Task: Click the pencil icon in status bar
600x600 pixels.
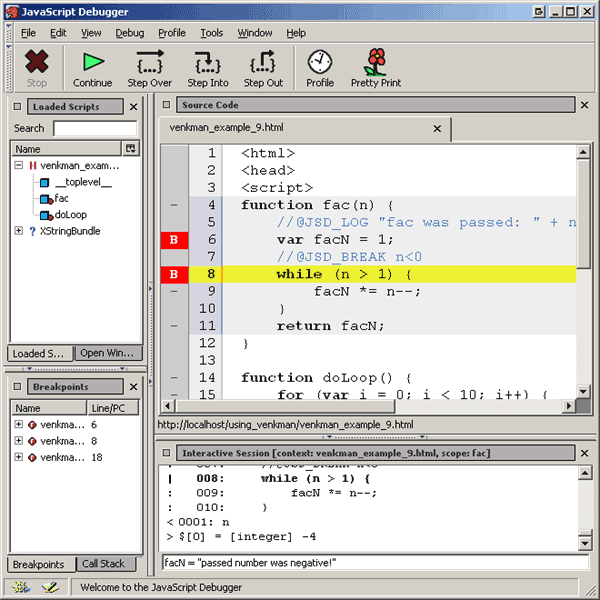Action: pos(50,587)
